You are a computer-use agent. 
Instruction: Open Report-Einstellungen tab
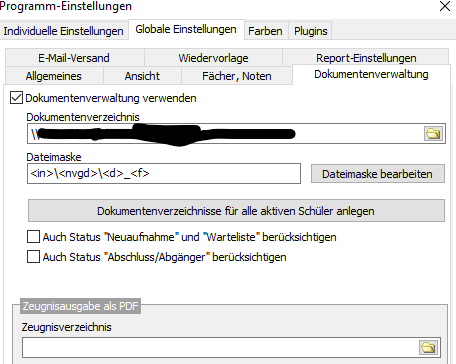click(366, 57)
